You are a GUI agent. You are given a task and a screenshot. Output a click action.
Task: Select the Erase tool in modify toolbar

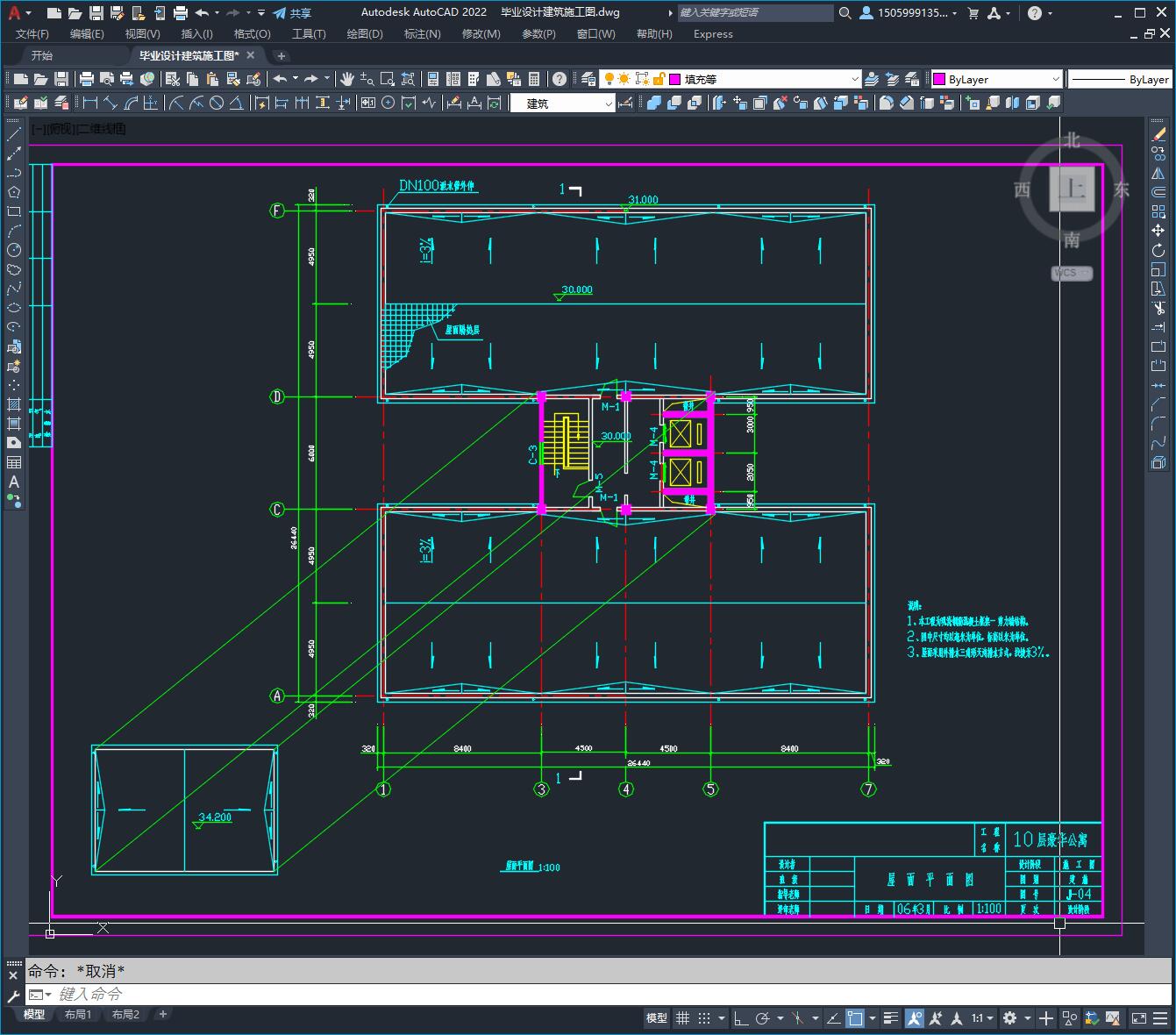click(1158, 134)
